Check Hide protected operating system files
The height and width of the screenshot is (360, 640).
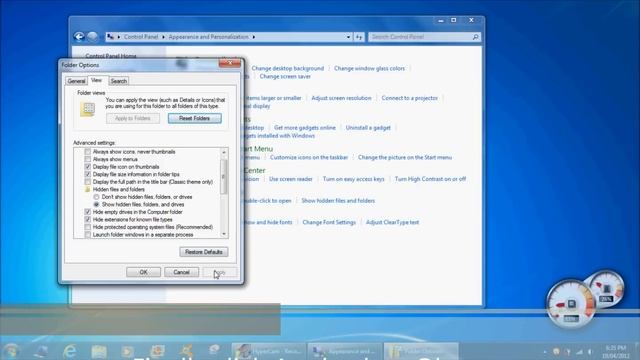(x=87, y=227)
